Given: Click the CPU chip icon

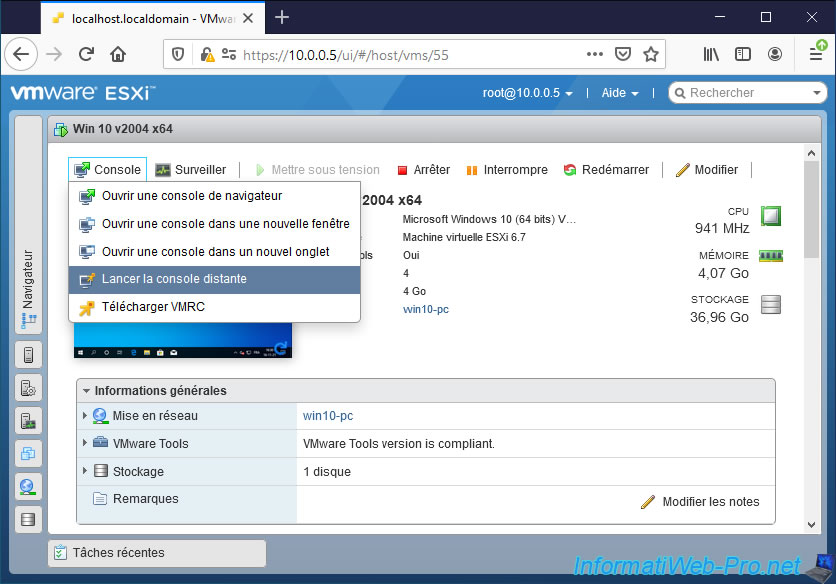Looking at the screenshot, I should click(771, 216).
